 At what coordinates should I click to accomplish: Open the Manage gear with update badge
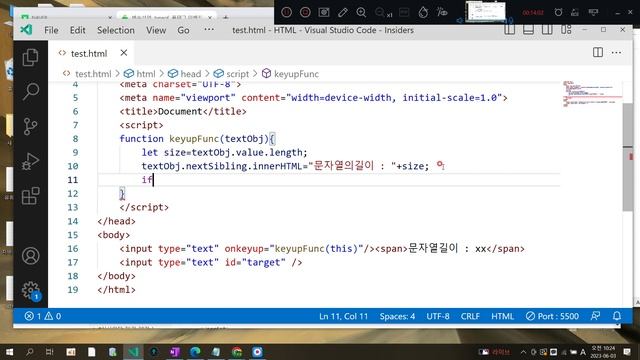(x=31, y=291)
